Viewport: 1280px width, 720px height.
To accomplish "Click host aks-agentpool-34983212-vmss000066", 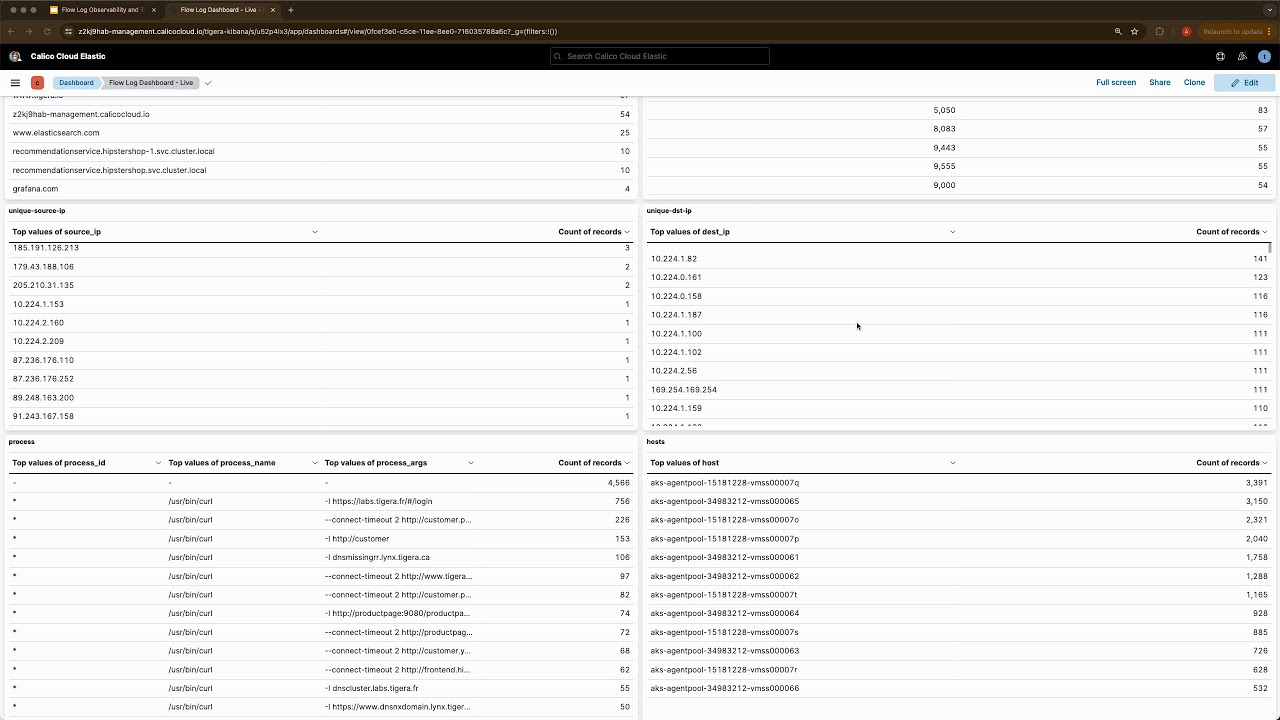I will tap(724, 688).
